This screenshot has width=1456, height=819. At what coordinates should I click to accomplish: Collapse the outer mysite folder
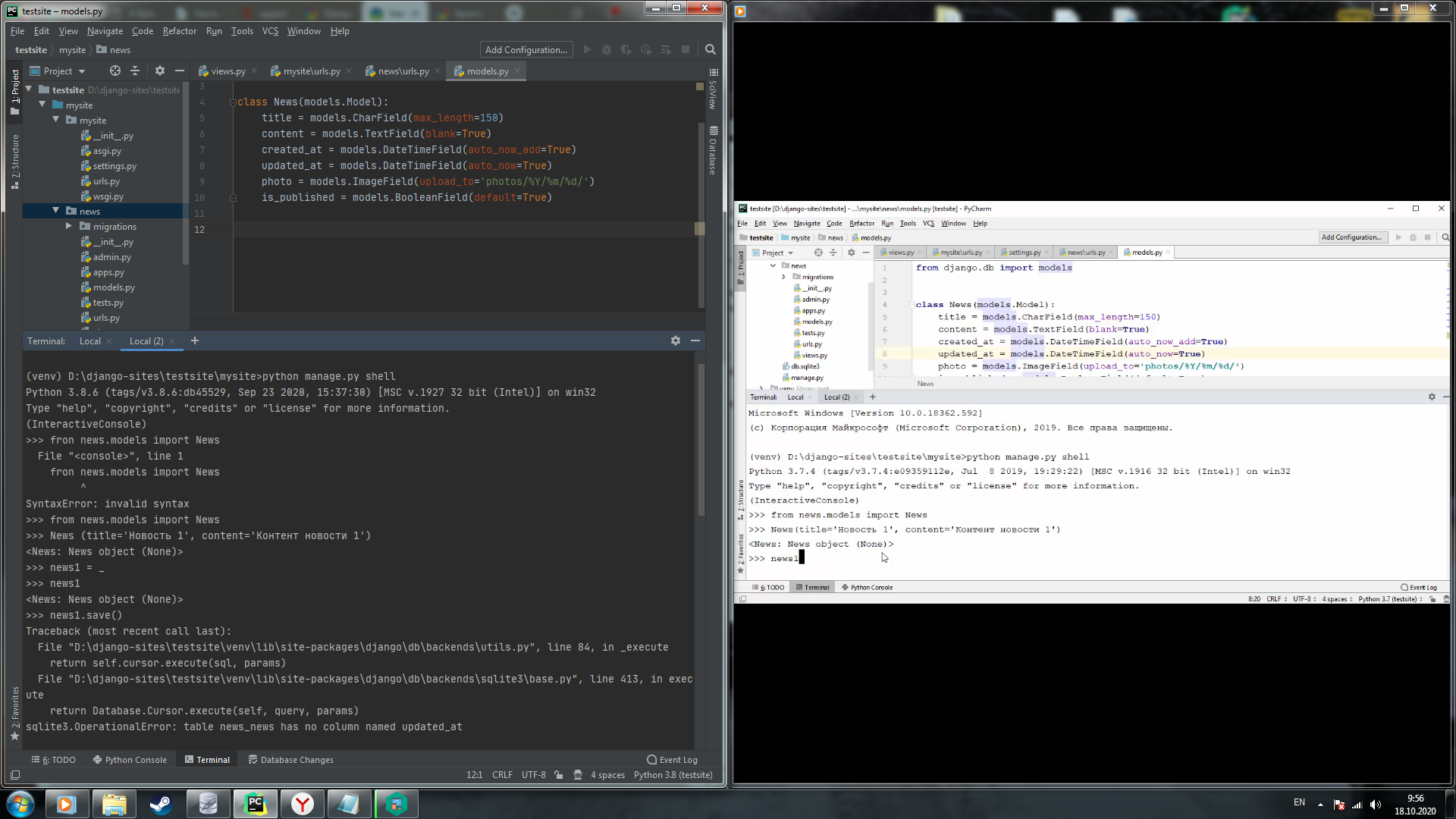click(42, 105)
